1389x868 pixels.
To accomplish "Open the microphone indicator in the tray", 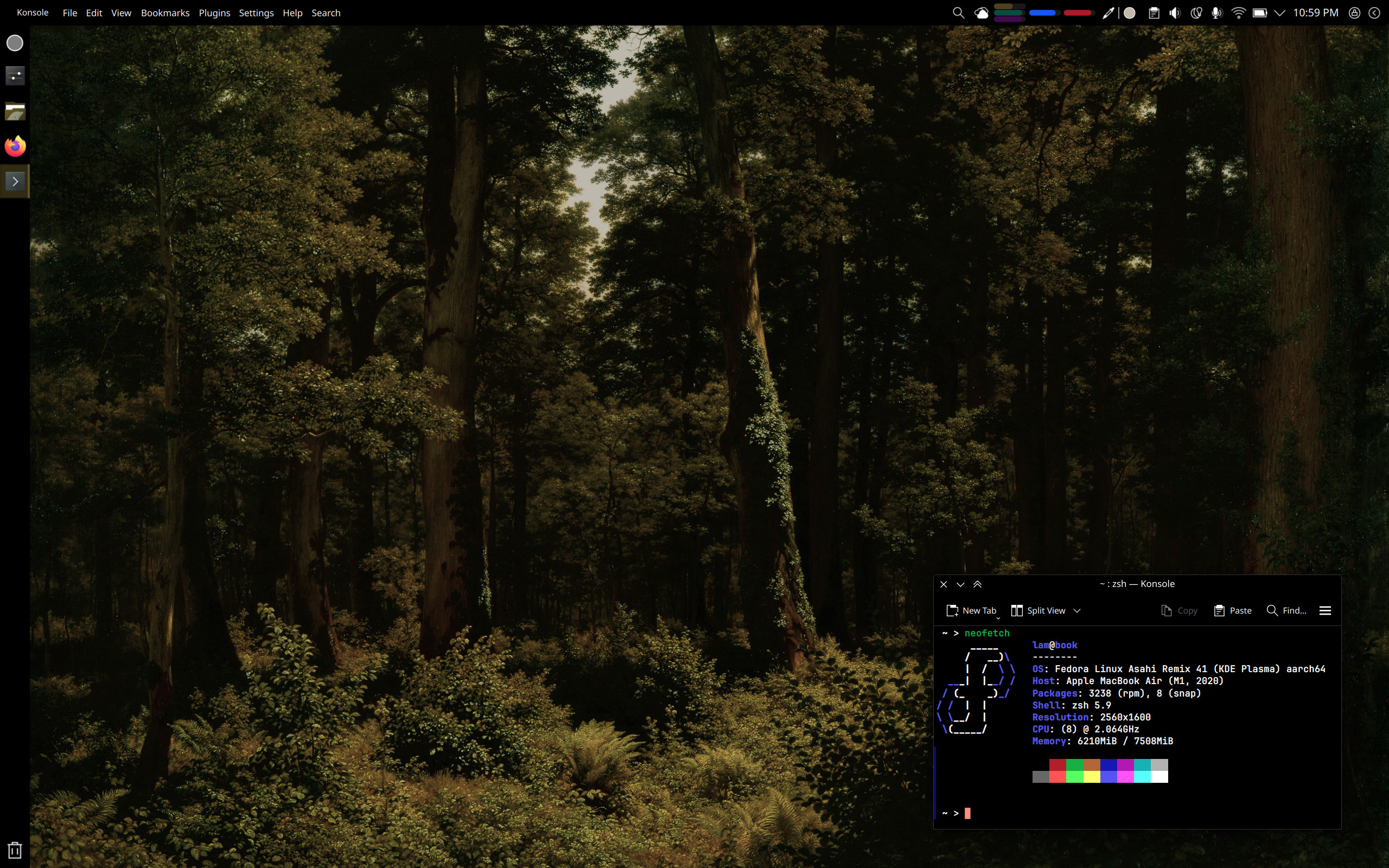I will pos(1217,12).
